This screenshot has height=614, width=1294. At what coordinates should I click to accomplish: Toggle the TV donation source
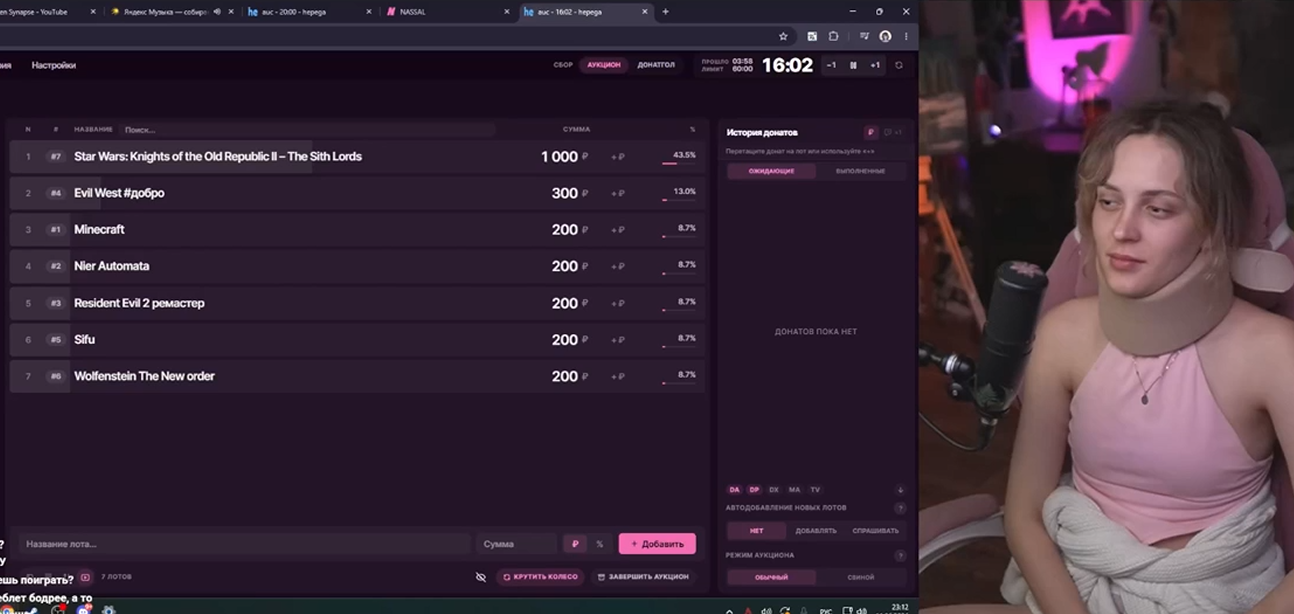[x=815, y=490]
